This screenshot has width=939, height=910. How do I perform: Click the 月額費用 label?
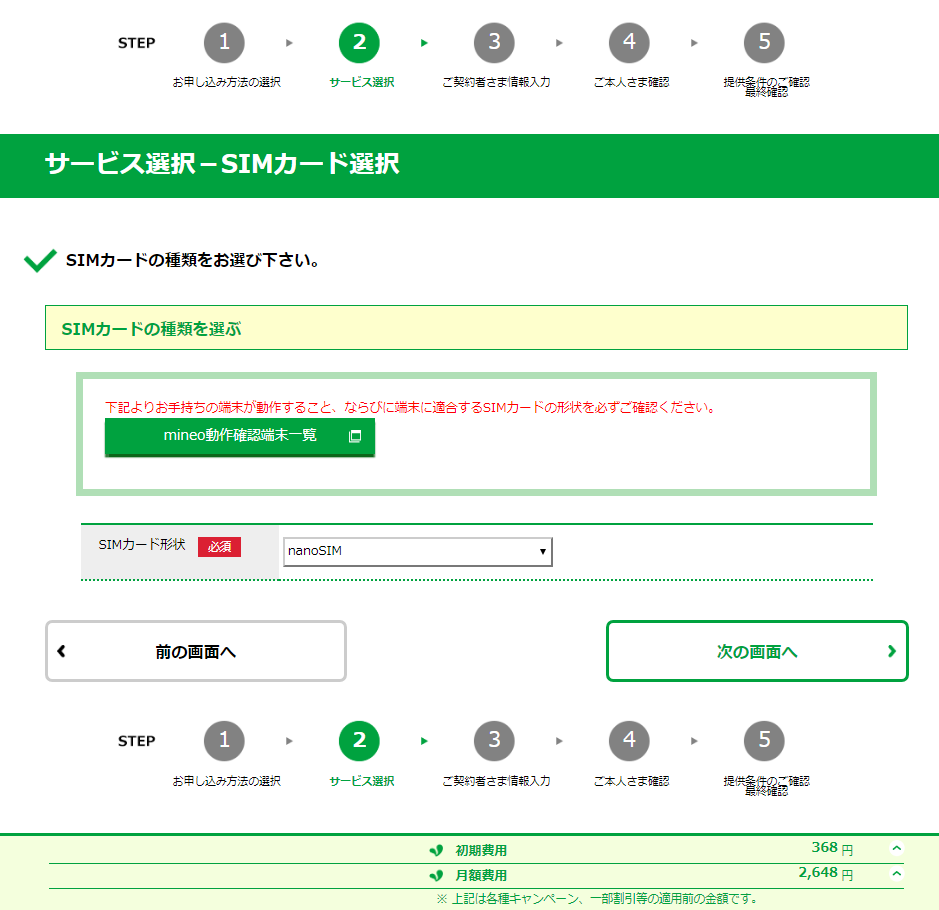point(481,875)
